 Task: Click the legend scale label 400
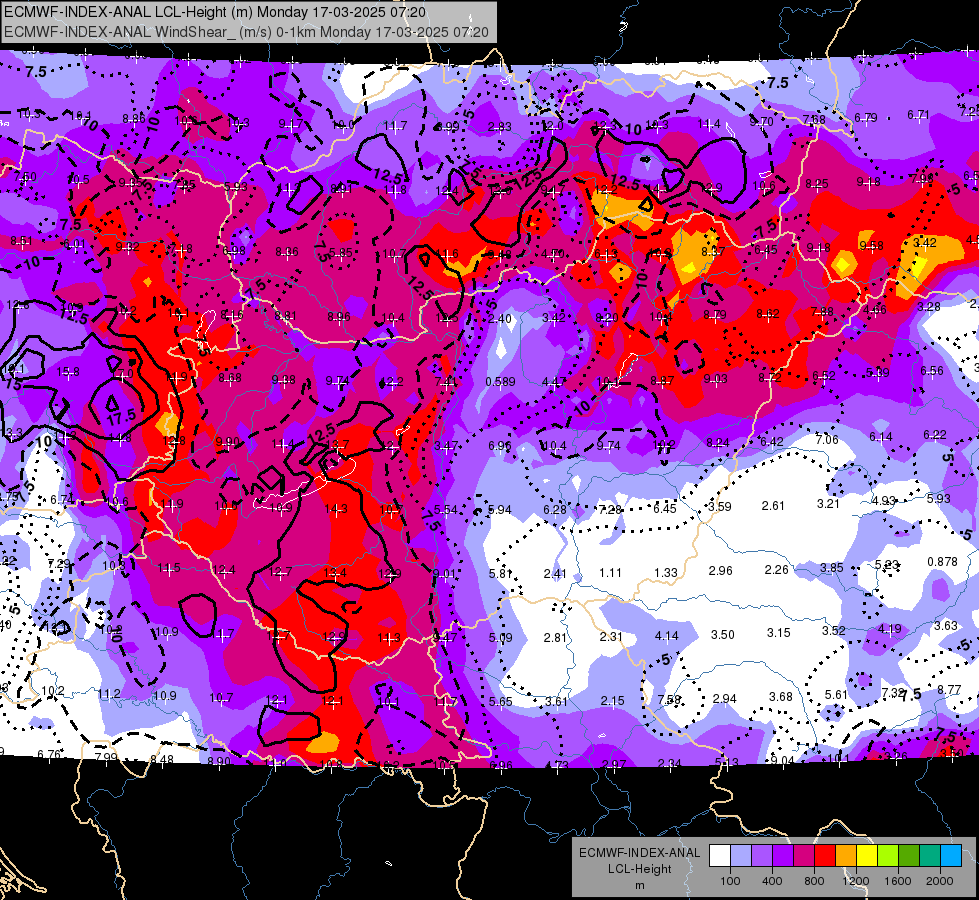click(x=772, y=881)
